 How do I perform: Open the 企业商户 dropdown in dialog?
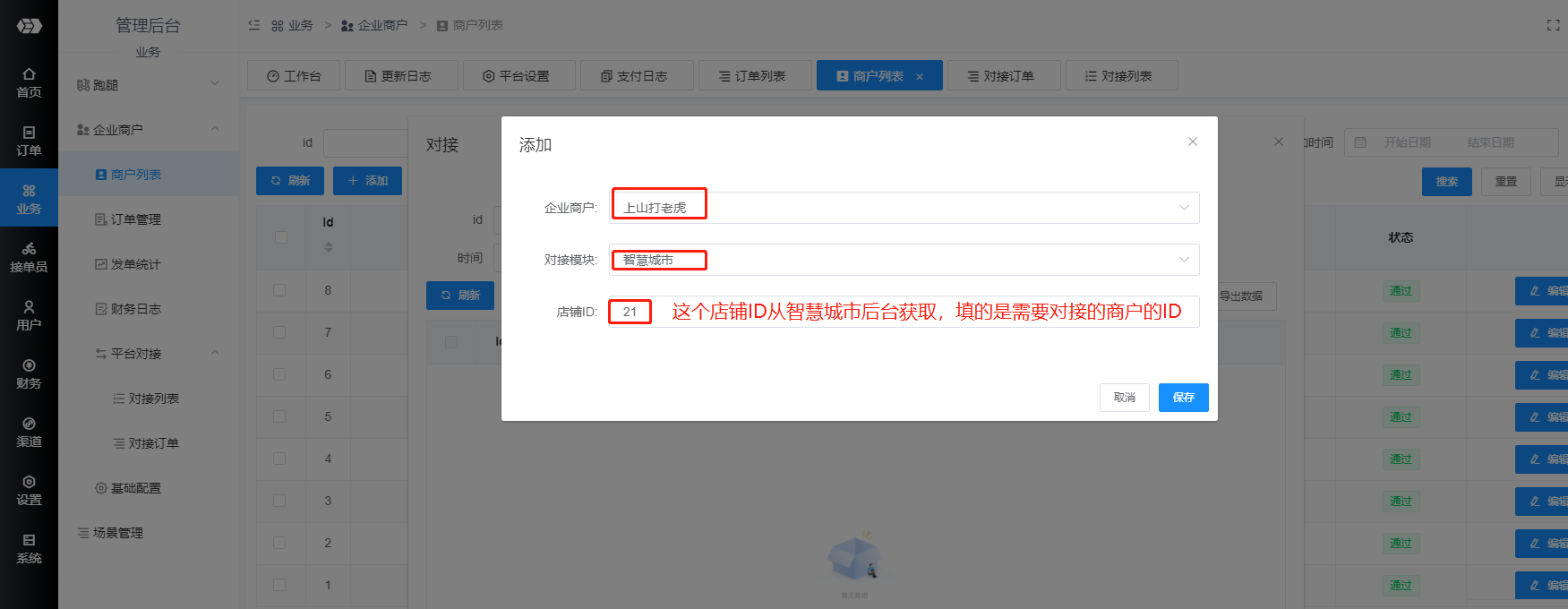(x=904, y=208)
